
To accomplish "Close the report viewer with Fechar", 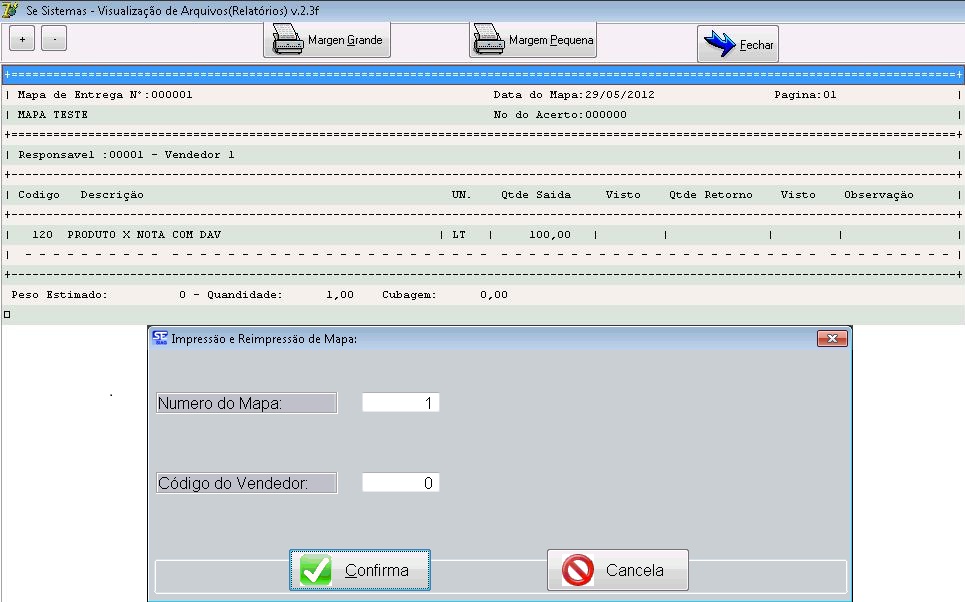I will [x=737, y=45].
